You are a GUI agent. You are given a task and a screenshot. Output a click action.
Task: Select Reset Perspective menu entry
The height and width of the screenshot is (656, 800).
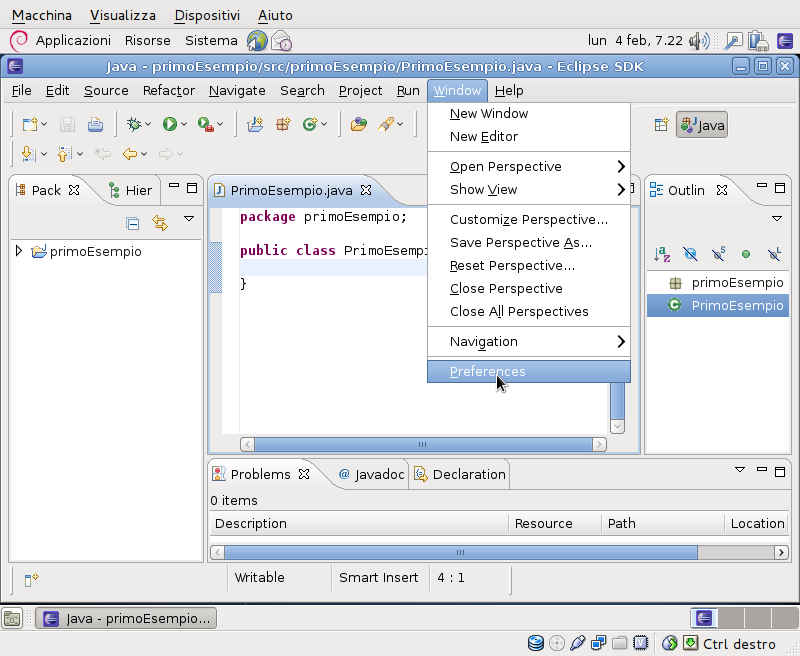point(529,266)
